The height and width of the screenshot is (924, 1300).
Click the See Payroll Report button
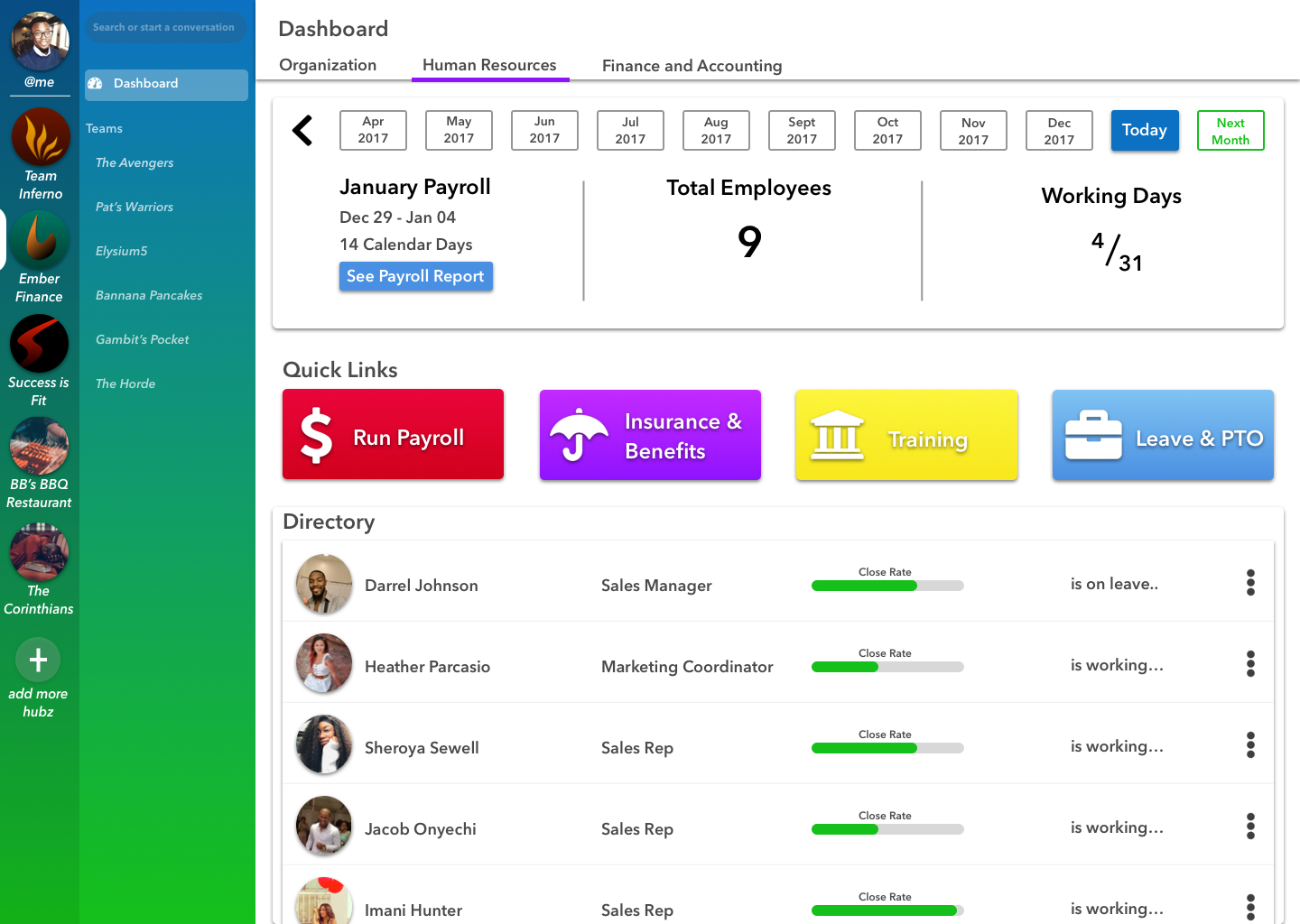[415, 276]
